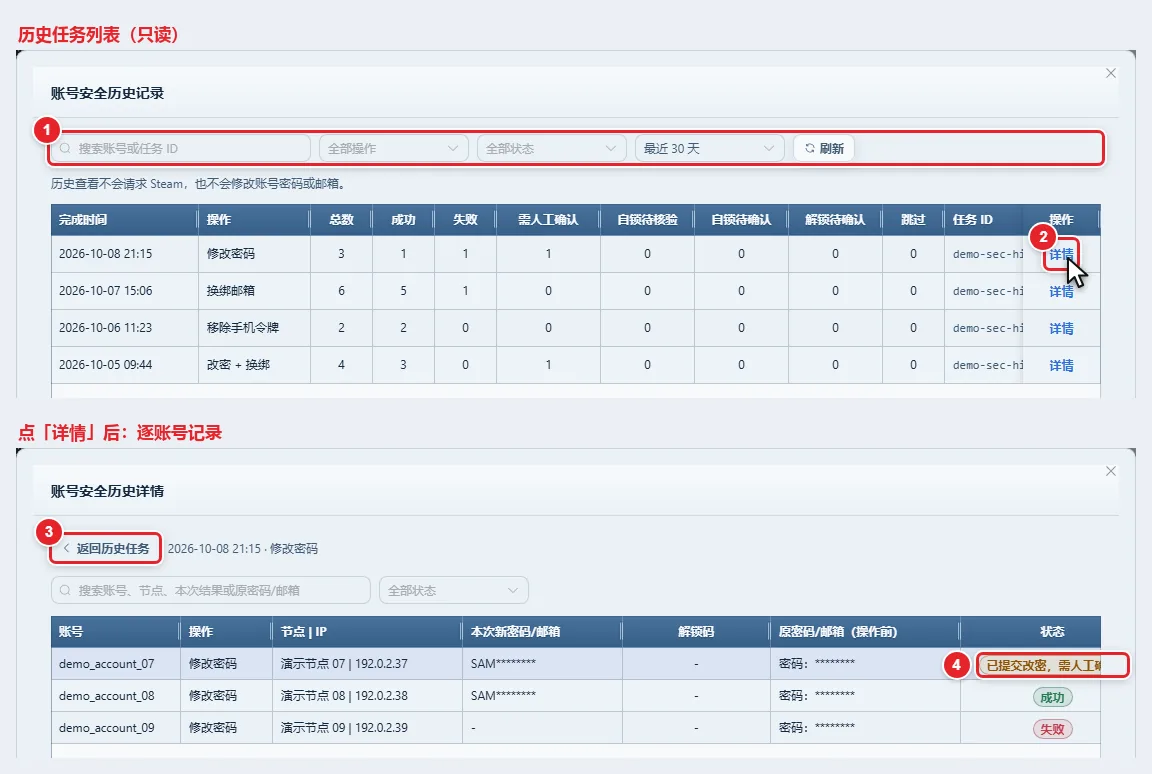Close the 账号安全历史记录 dialog
The height and width of the screenshot is (774, 1152).
pyautogui.click(x=1111, y=73)
